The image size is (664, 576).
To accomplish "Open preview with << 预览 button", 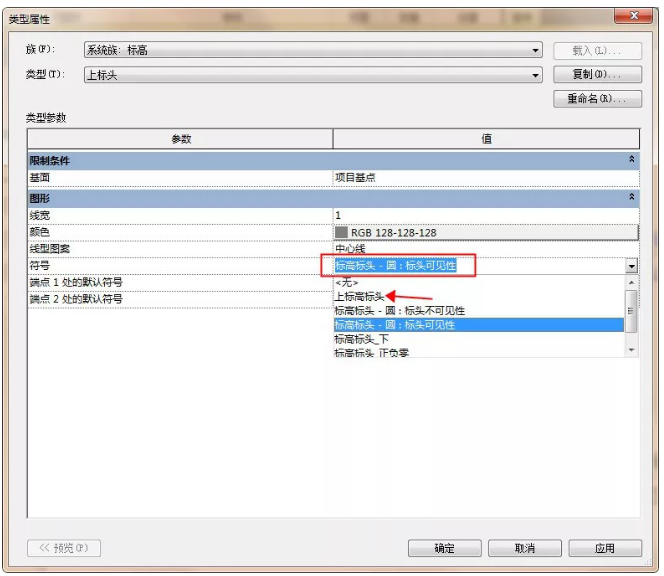I will [64, 548].
